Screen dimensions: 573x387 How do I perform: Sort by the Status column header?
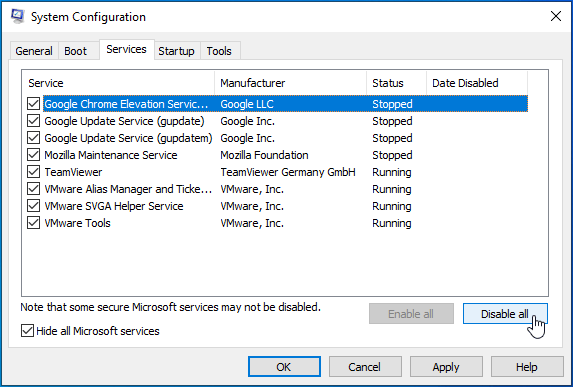[396, 83]
